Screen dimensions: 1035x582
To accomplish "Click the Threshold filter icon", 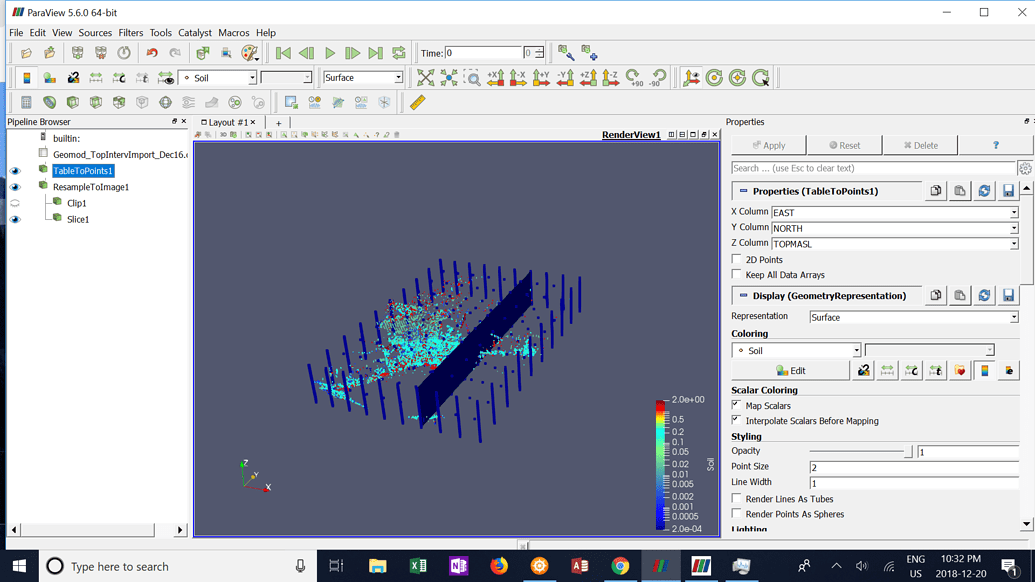I will (119, 102).
